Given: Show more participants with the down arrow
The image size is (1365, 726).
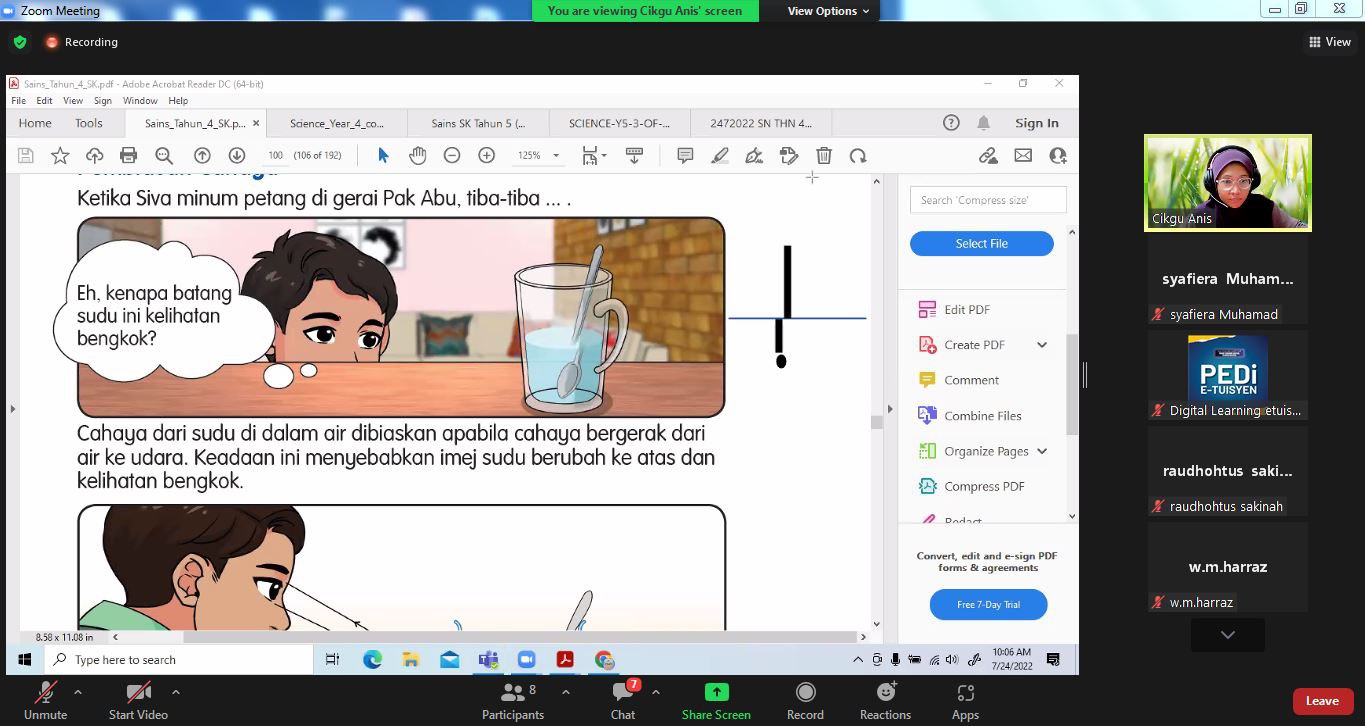Looking at the screenshot, I should coord(1227,635).
